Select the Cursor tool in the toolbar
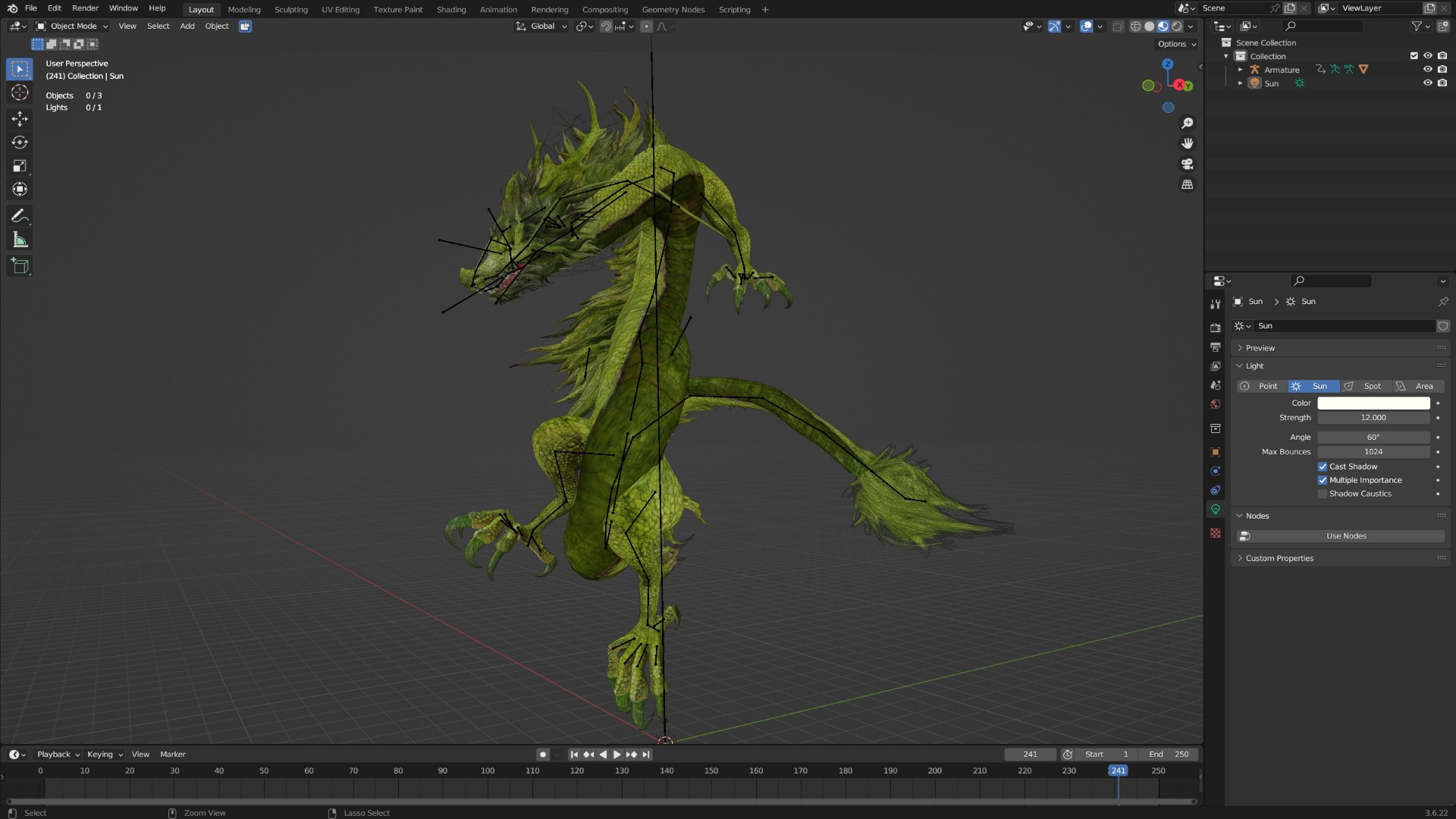 click(20, 93)
